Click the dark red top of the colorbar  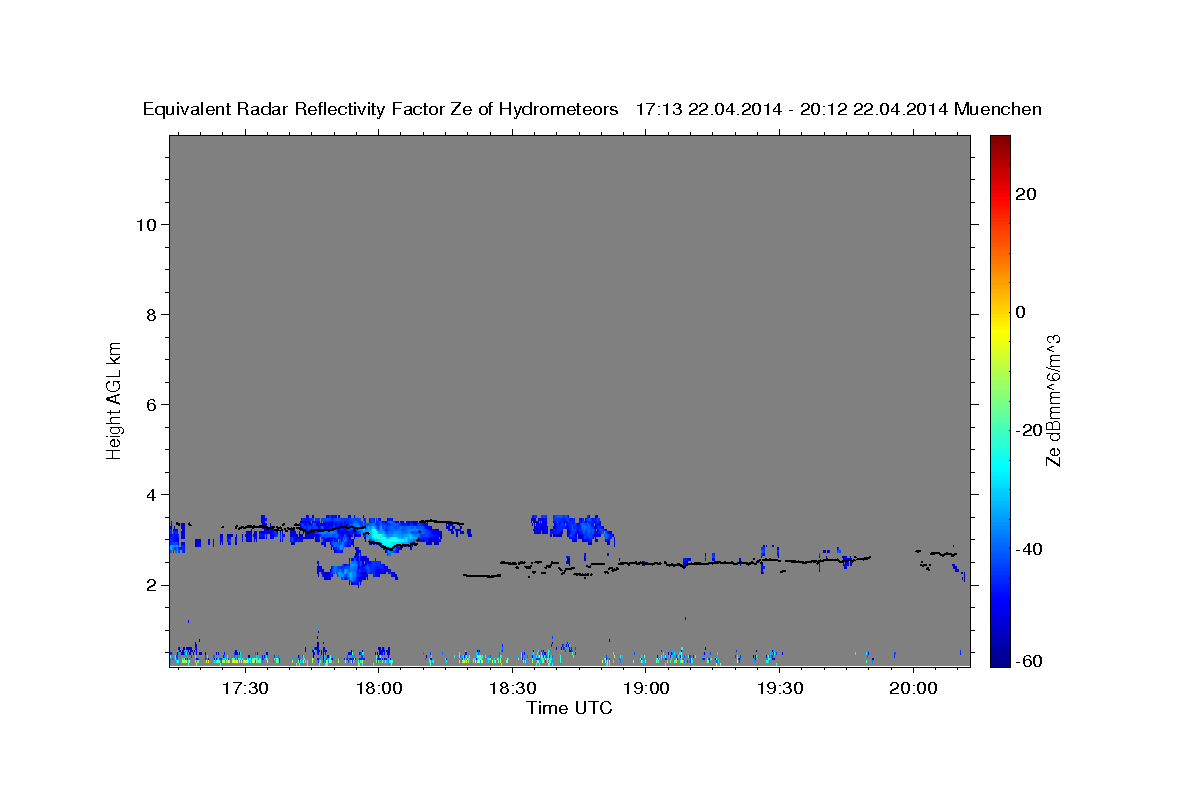[999, 143]
